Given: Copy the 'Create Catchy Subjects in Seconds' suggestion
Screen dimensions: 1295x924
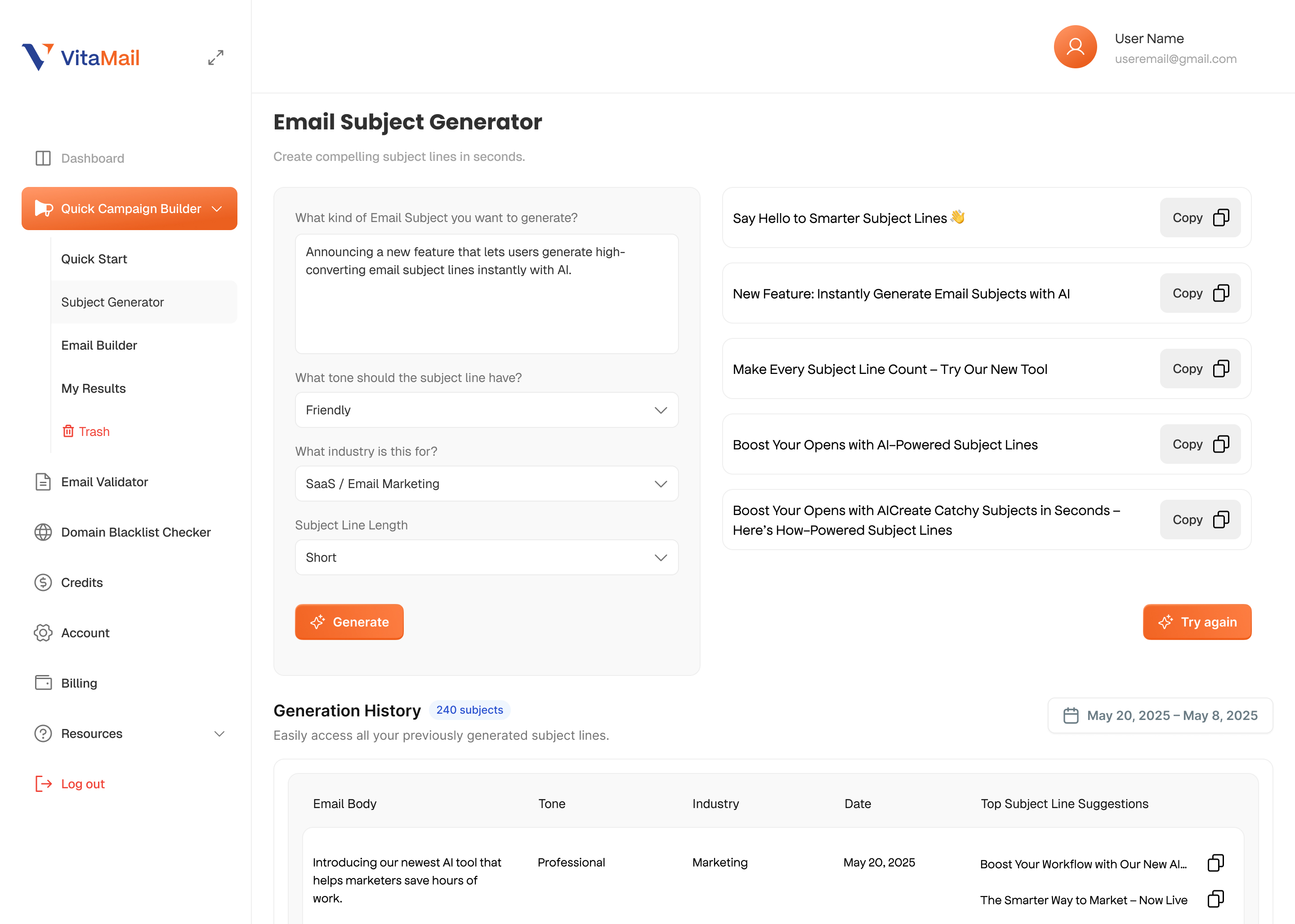Looking at the screenshot, I should 1200,520.
